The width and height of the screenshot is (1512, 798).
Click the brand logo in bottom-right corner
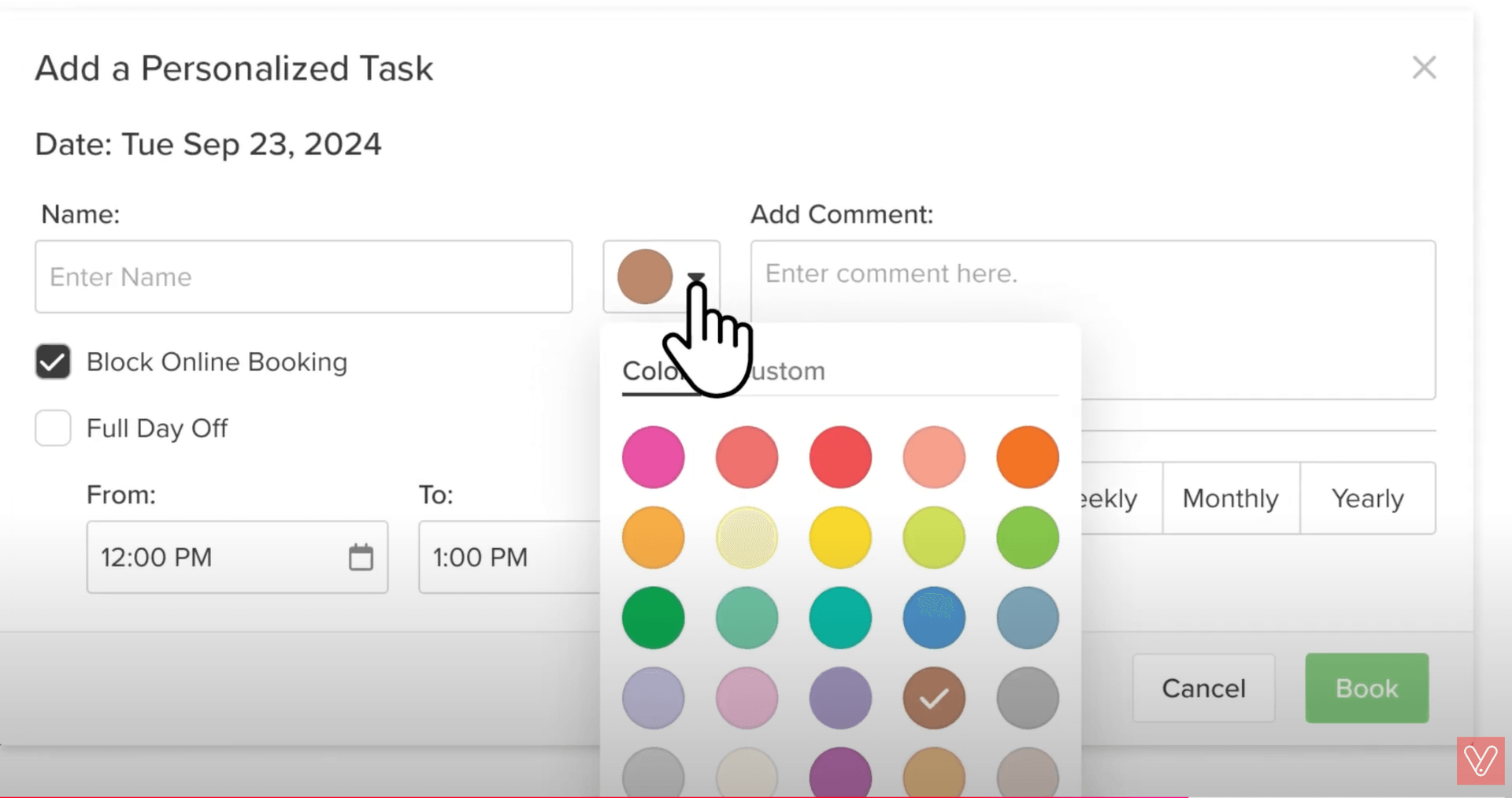click(1481, 761)
